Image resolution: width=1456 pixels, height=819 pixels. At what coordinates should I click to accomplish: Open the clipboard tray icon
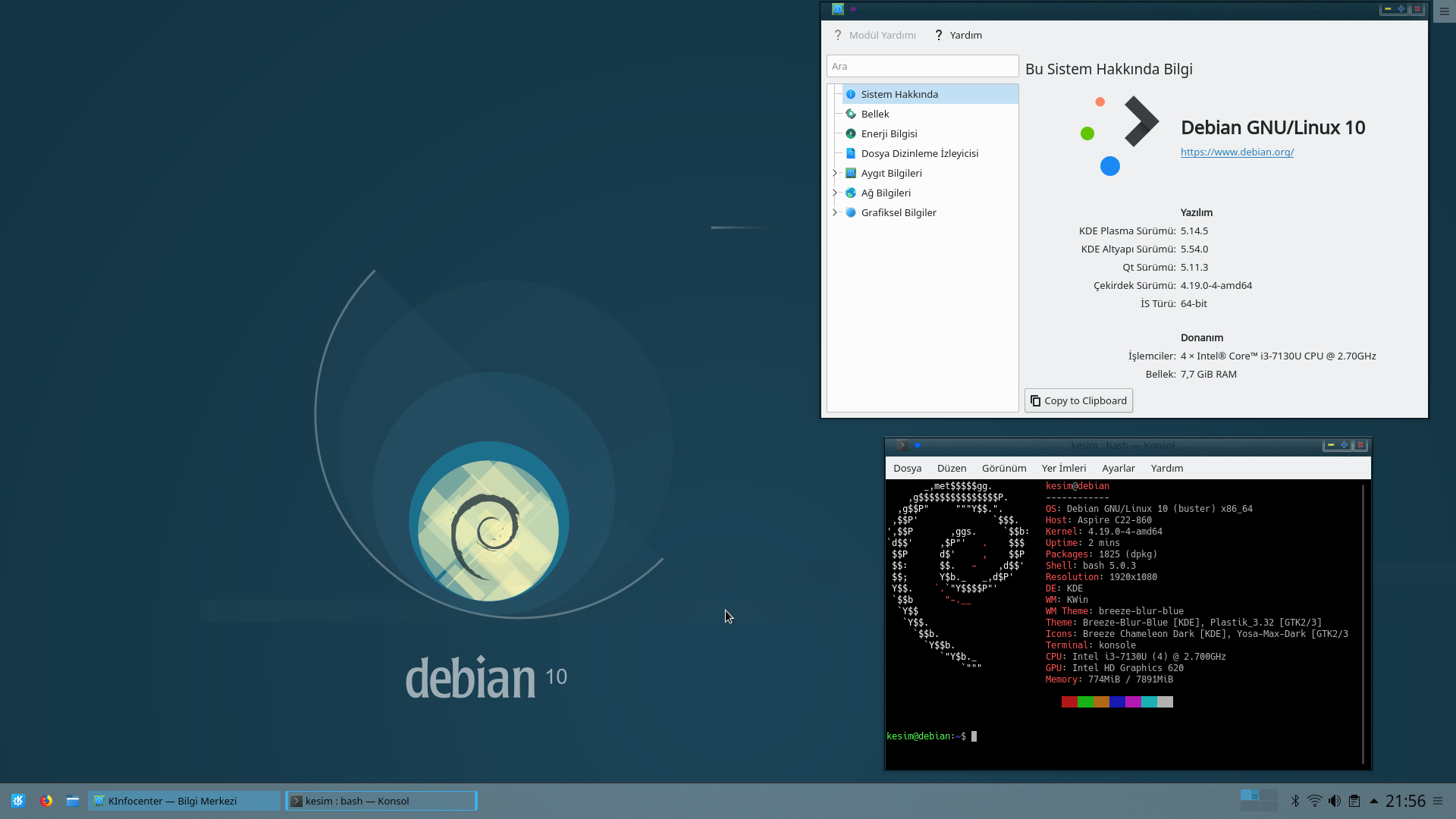1354,801
